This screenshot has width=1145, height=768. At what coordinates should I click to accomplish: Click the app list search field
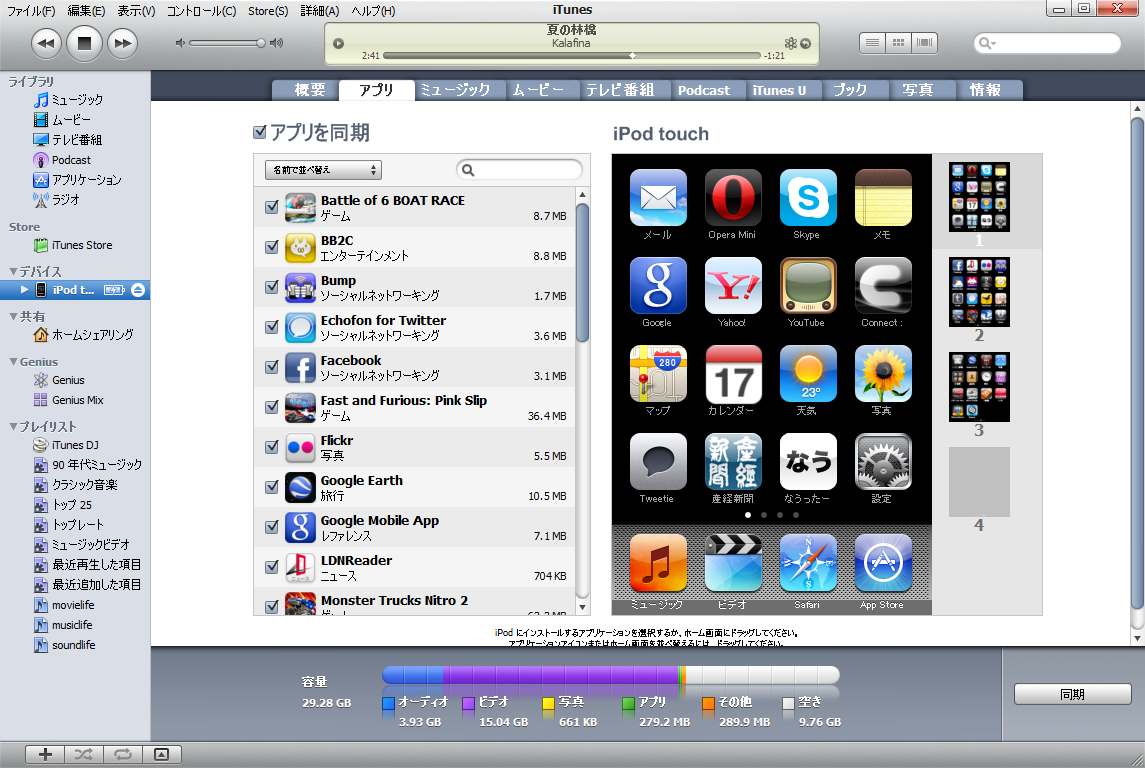[519, 170]
